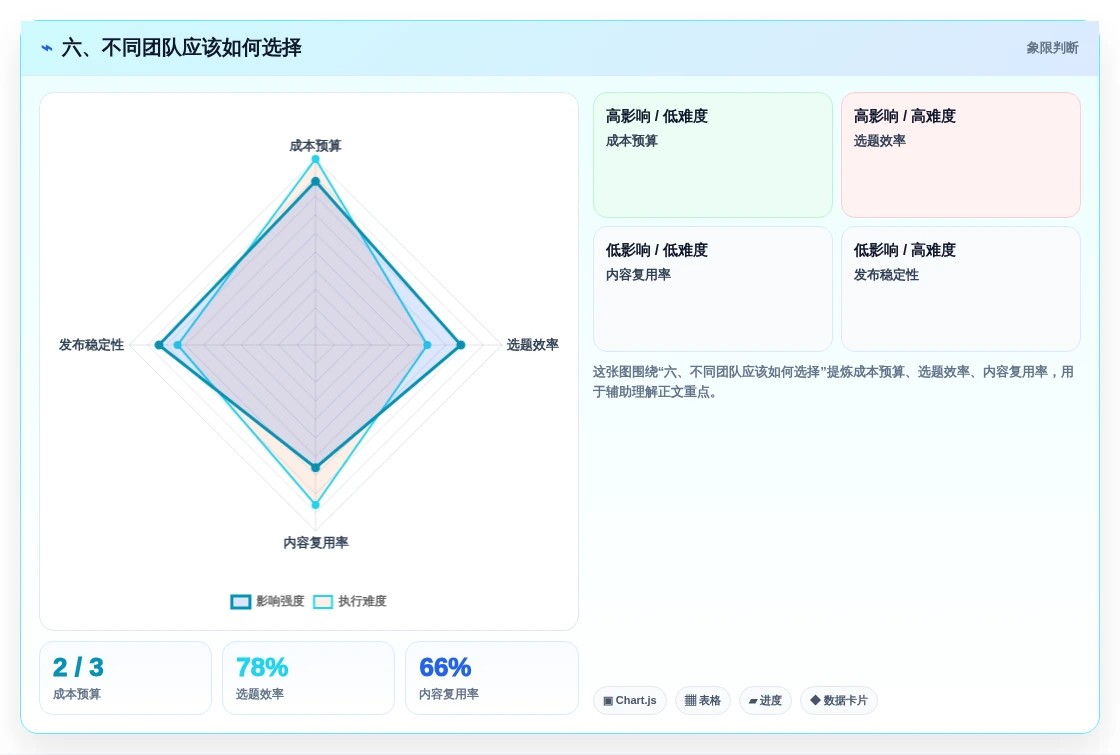Screen dimensions: 1120x755
Task: Click the 影响强度 legend label
Action: 280,601
